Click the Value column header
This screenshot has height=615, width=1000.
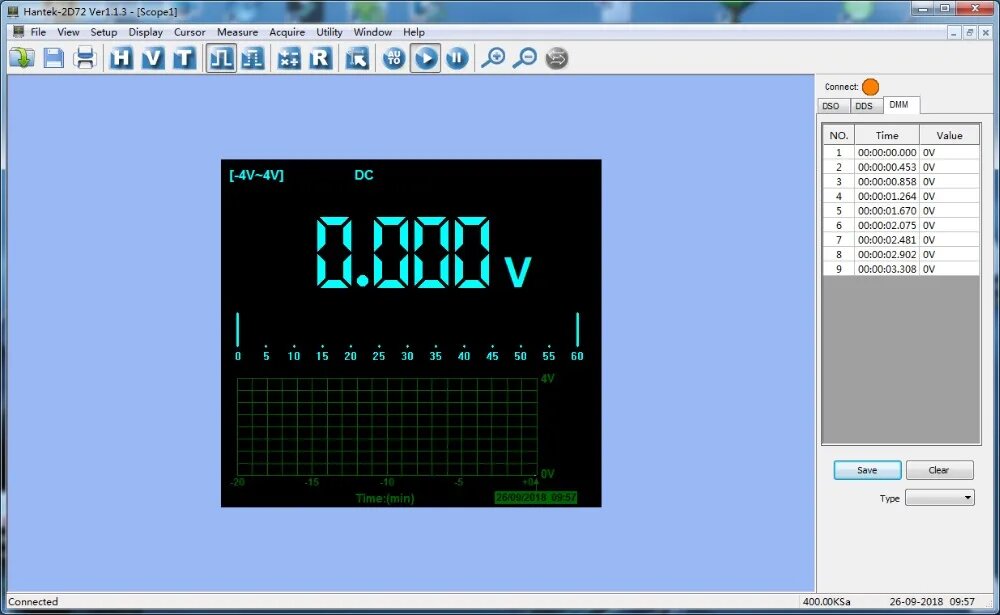pos(950,135)
